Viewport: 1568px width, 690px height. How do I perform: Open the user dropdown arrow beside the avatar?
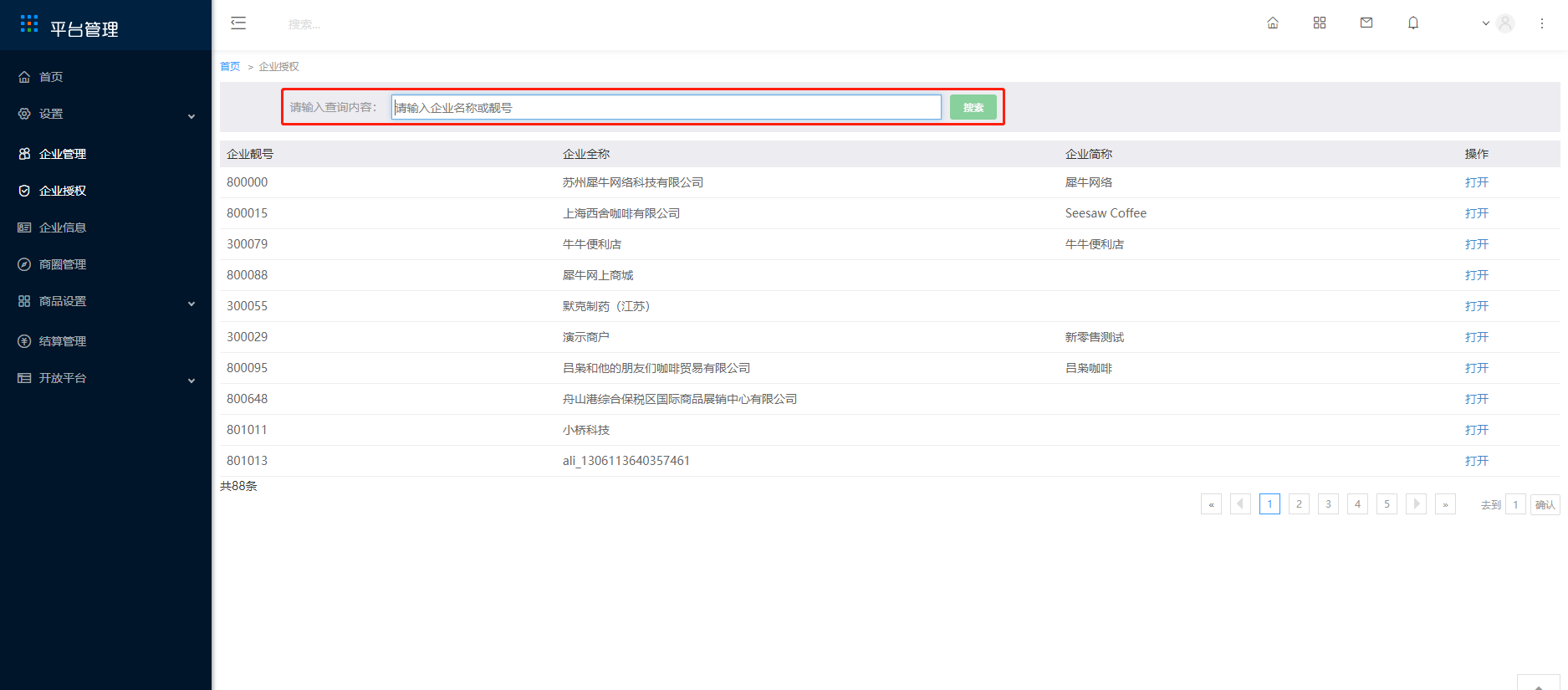(1486, 23)
